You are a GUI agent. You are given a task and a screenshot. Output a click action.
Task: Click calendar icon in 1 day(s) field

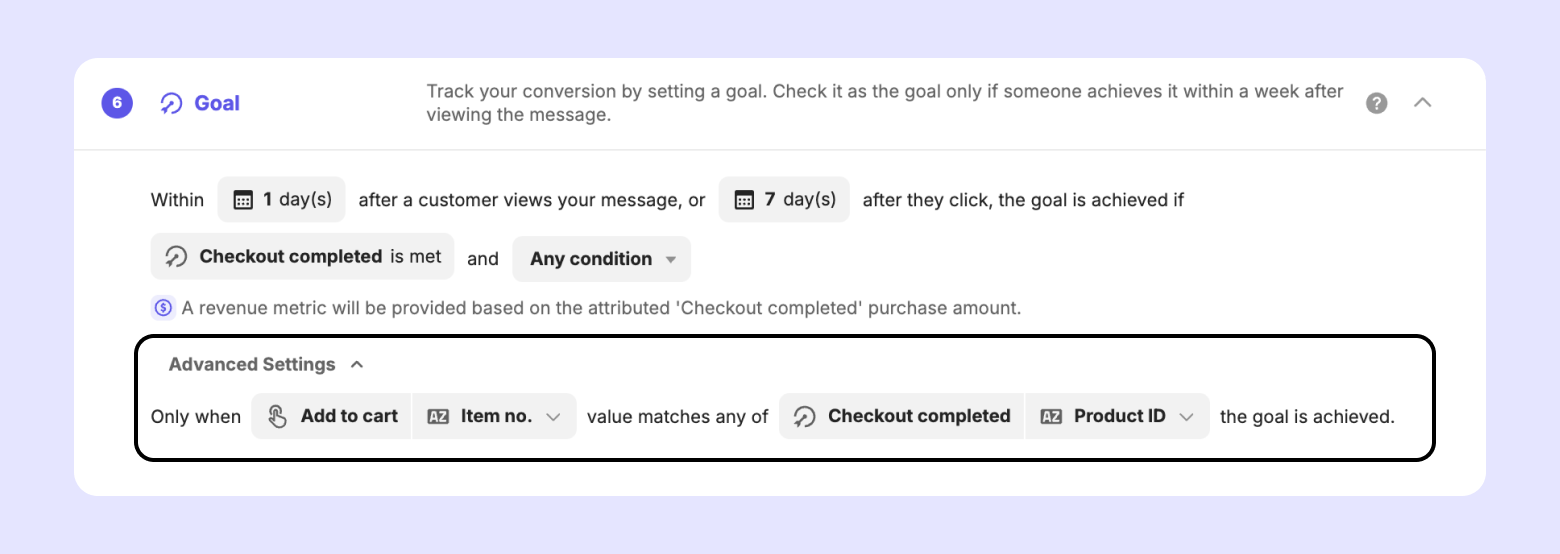click(243, 200)
